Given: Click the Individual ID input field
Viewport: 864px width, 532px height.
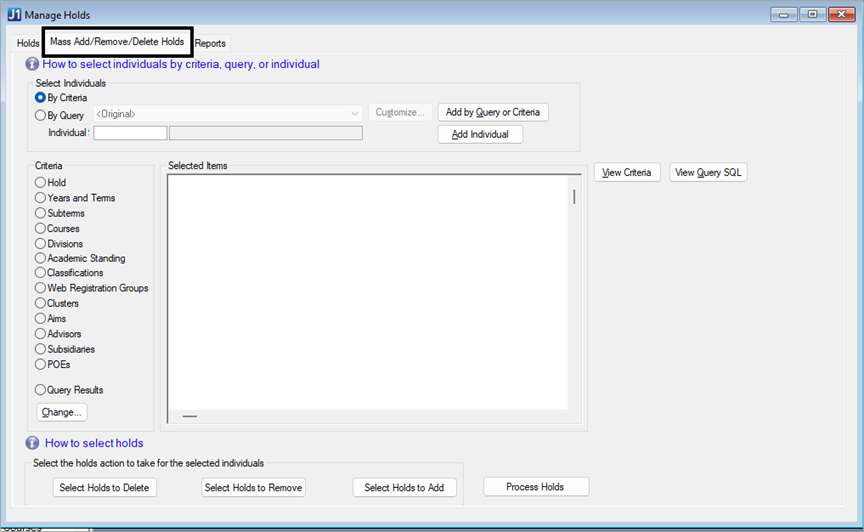Looking at the screenshot, I should [x=130, y=133].
